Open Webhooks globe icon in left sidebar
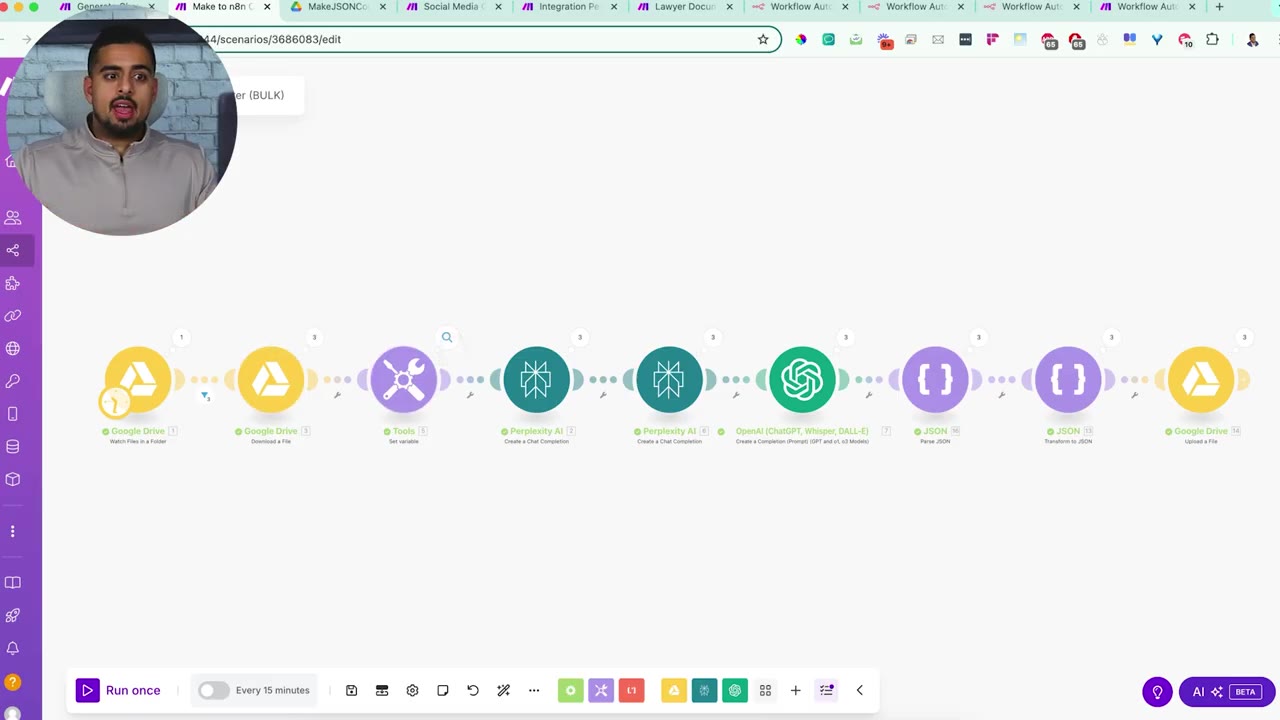The height and width of the screenshot is (720, 1280). pos(13,348)
